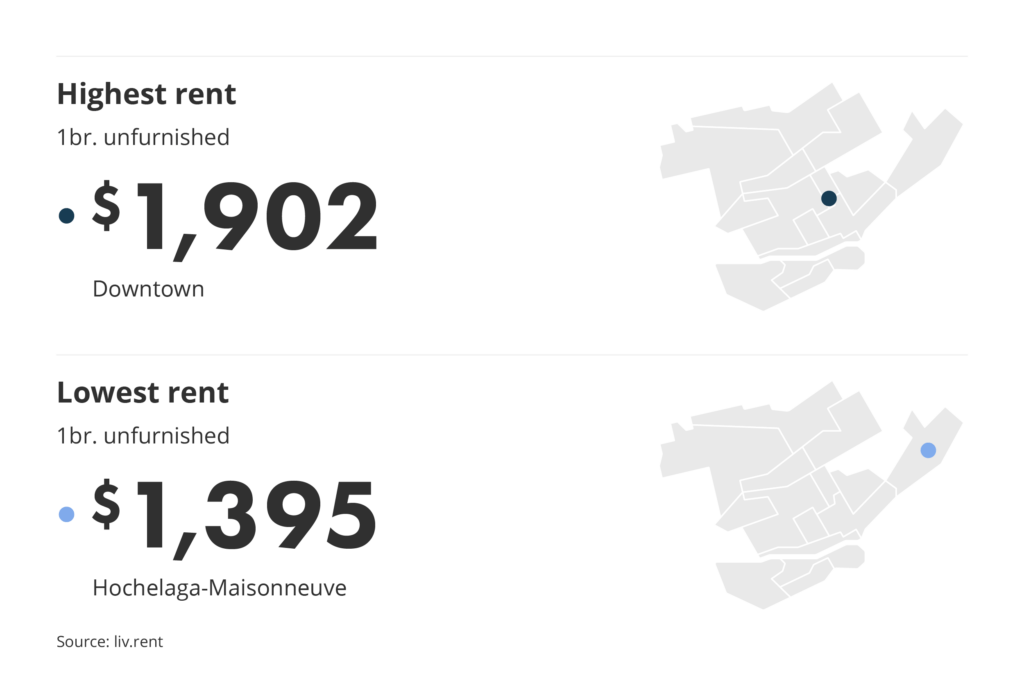The width and height of the screenshot is (1024, 674).
Task: Select the dark navy dot beside $1,902
Action: [67, 215]
